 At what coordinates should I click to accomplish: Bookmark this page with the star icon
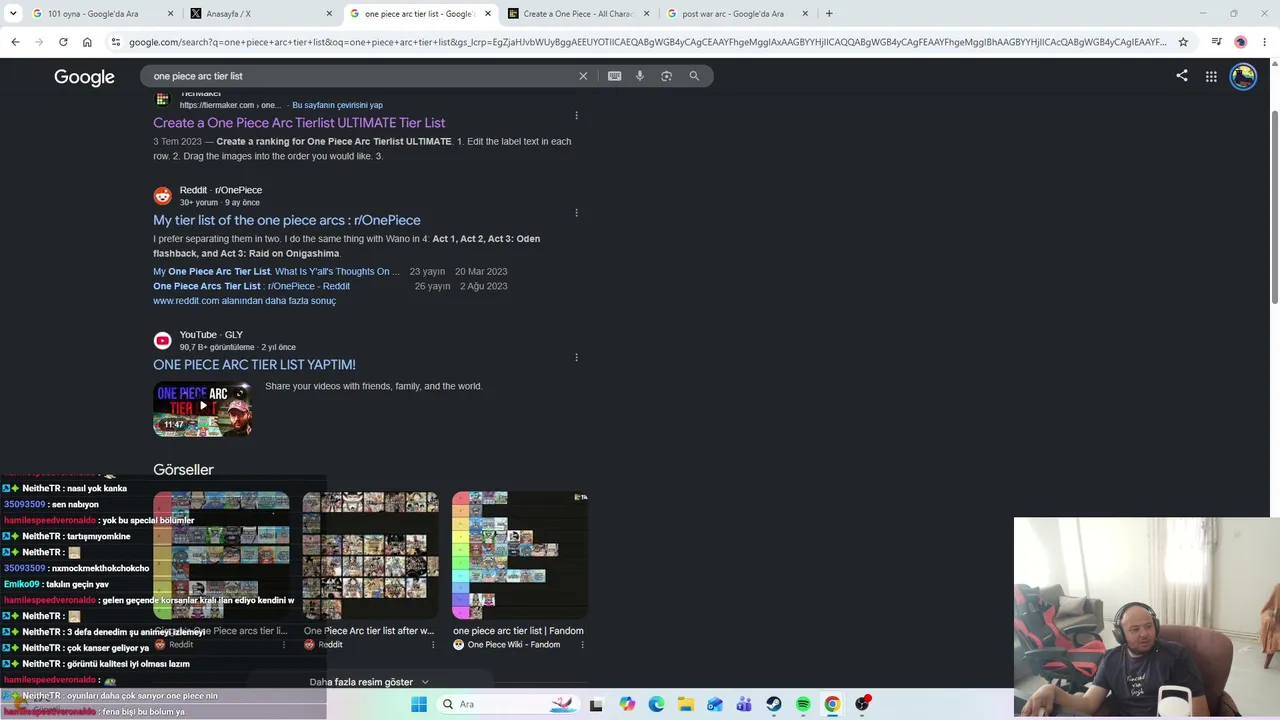point(1183,42)
